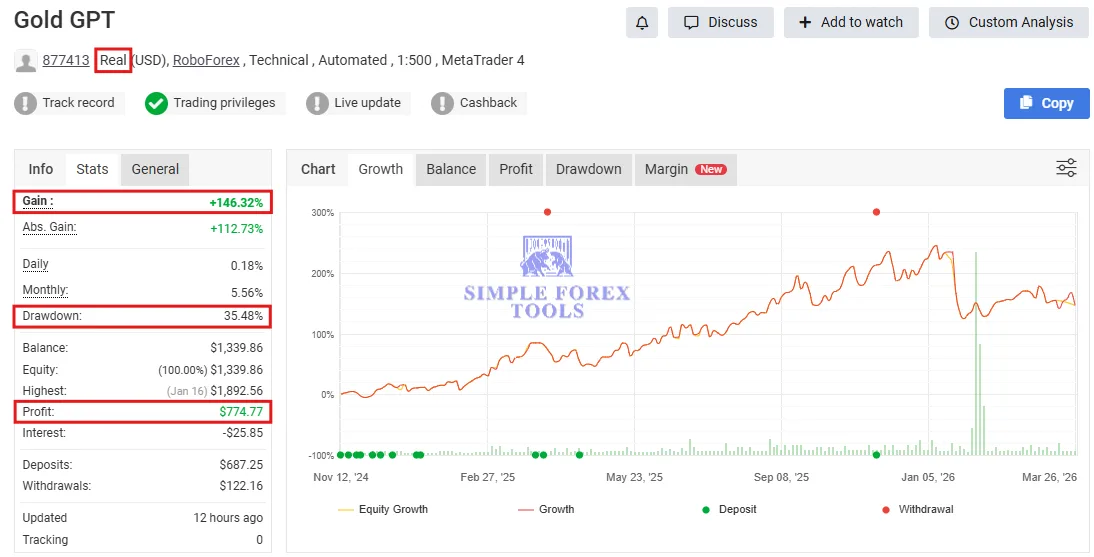1094x557 pixels.
Task: Switch to the Drawdown chart tab
Action: 588,169
